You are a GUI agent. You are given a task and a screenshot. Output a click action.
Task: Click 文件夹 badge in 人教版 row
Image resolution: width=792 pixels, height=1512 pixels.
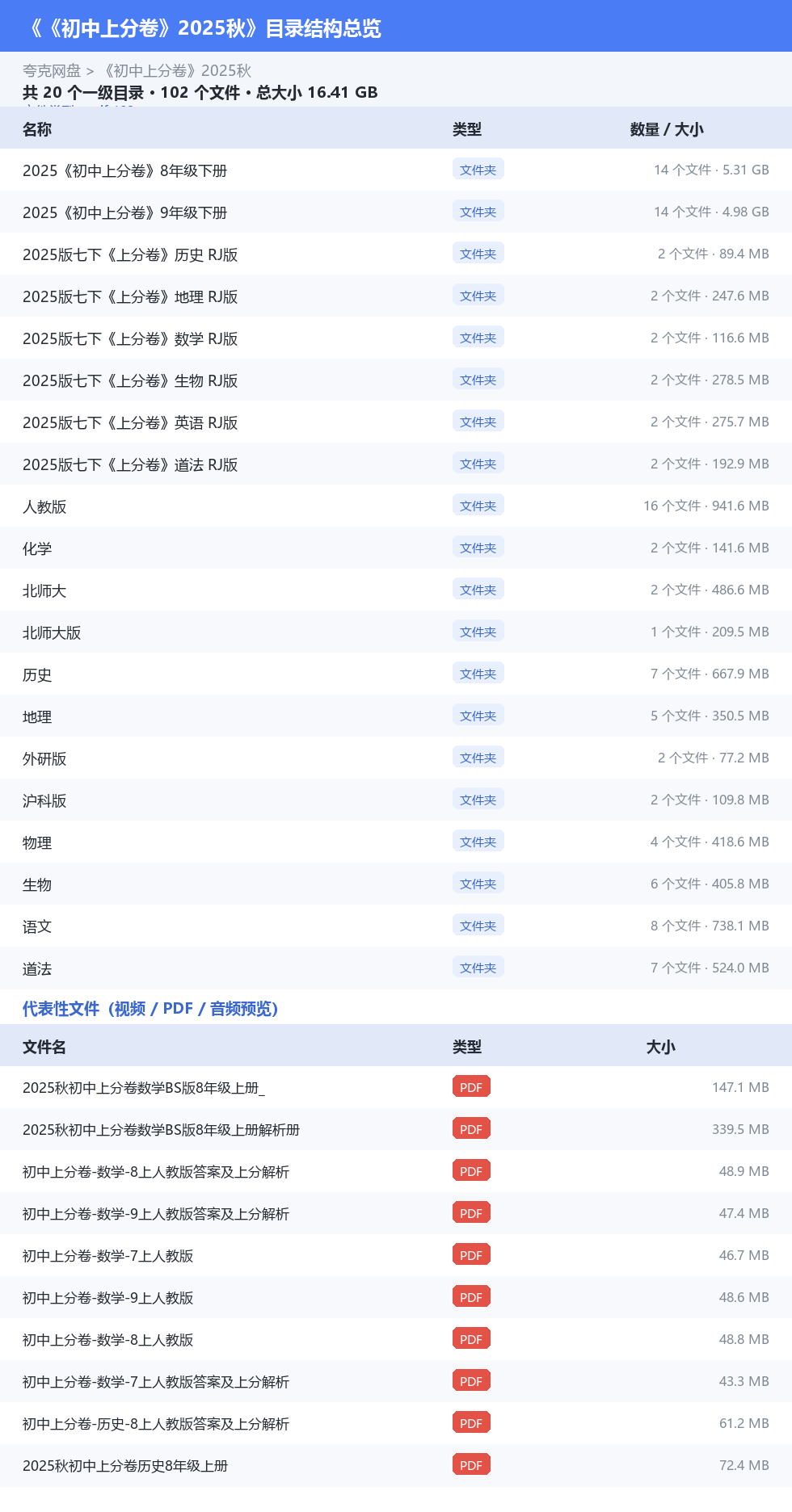click(478, 506)
